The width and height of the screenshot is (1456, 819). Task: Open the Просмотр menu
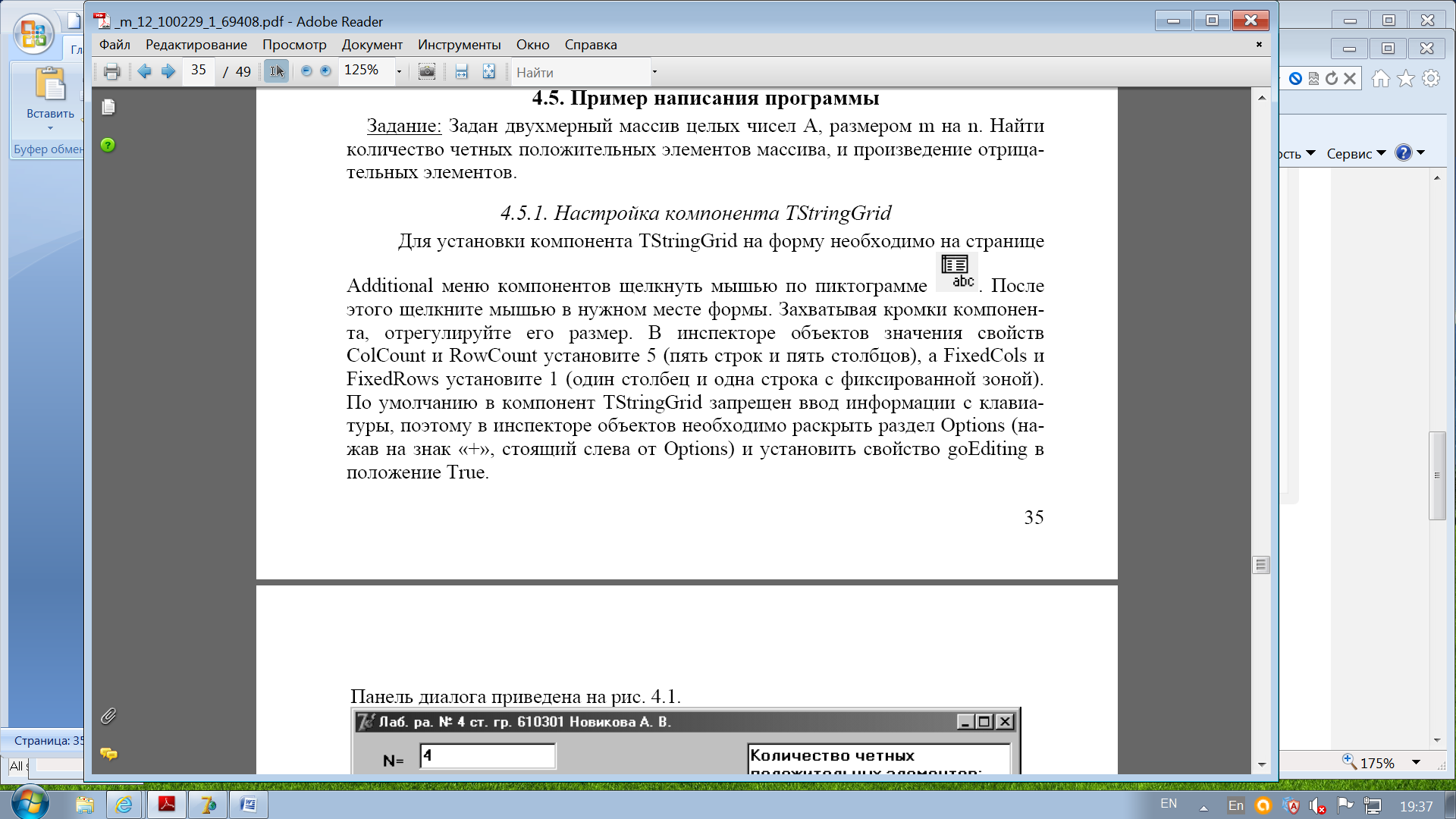[x=294, y=45]
